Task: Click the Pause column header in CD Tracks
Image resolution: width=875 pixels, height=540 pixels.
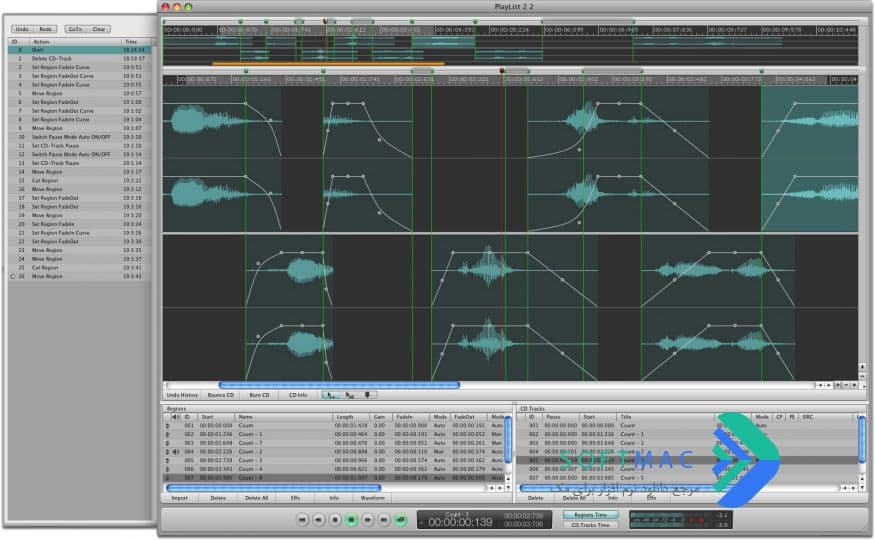Action: point(561,417)
